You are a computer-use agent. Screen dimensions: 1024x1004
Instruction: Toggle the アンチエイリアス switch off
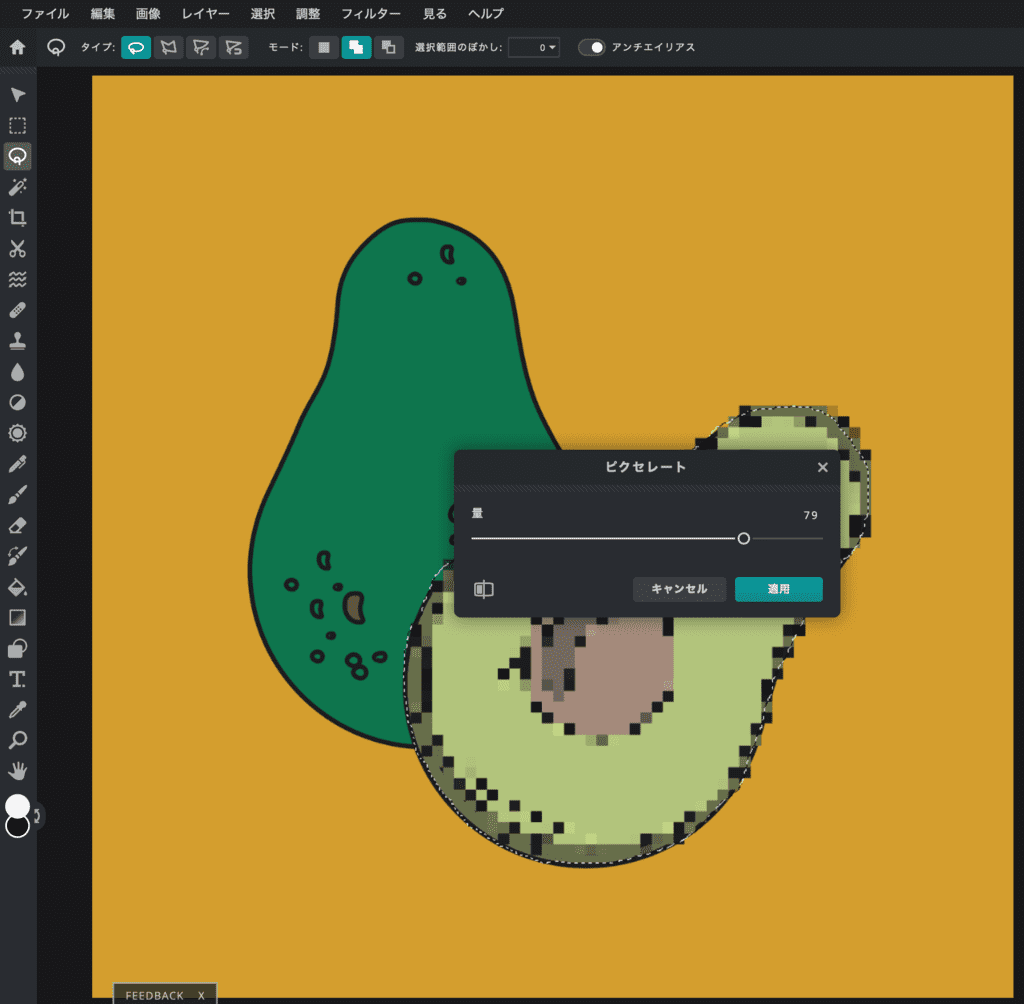(x=590, y=46)
